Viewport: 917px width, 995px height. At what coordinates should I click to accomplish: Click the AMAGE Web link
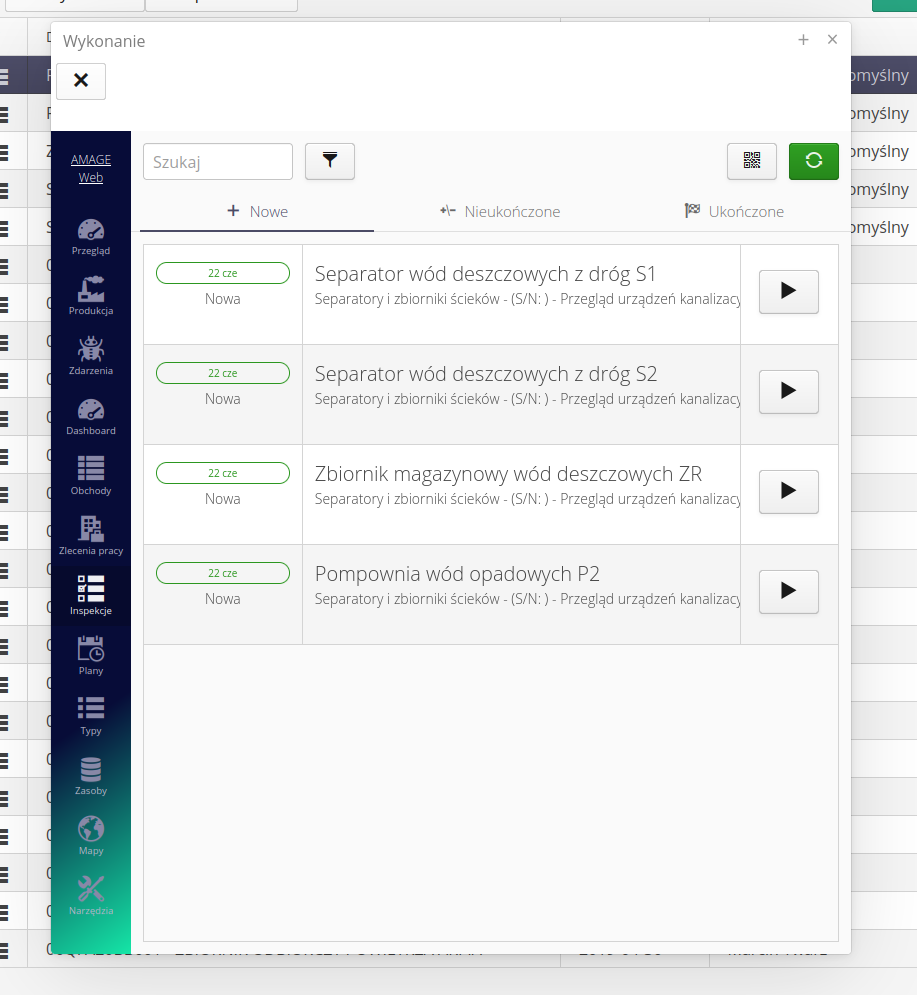(x=91, y=169)
